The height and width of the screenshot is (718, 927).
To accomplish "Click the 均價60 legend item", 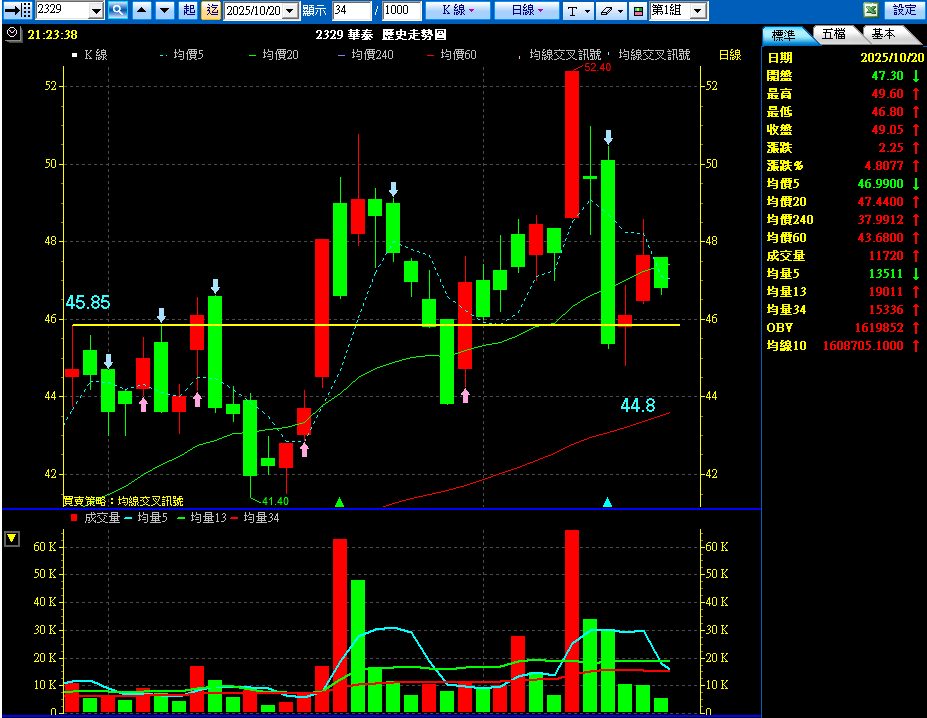I will point(452,55).
